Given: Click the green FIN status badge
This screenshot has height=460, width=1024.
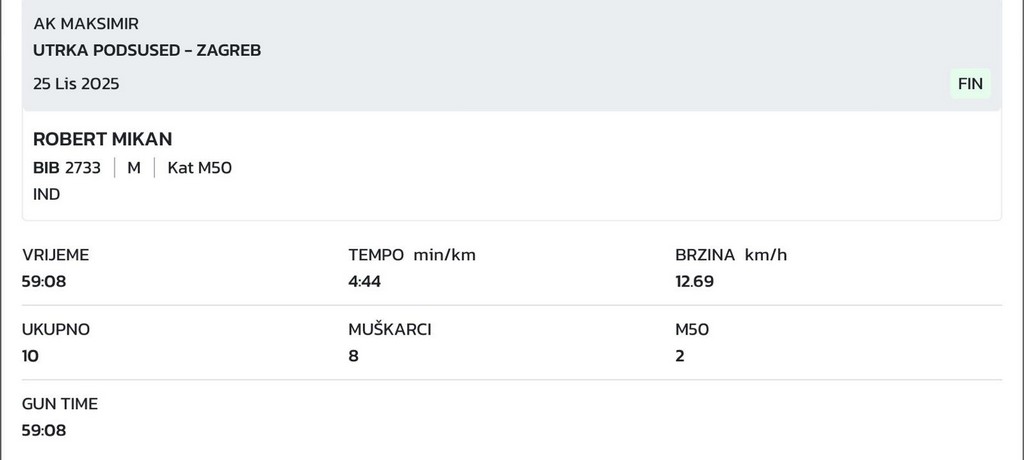Looking at the screenshot, I should [x=970, y=84].
